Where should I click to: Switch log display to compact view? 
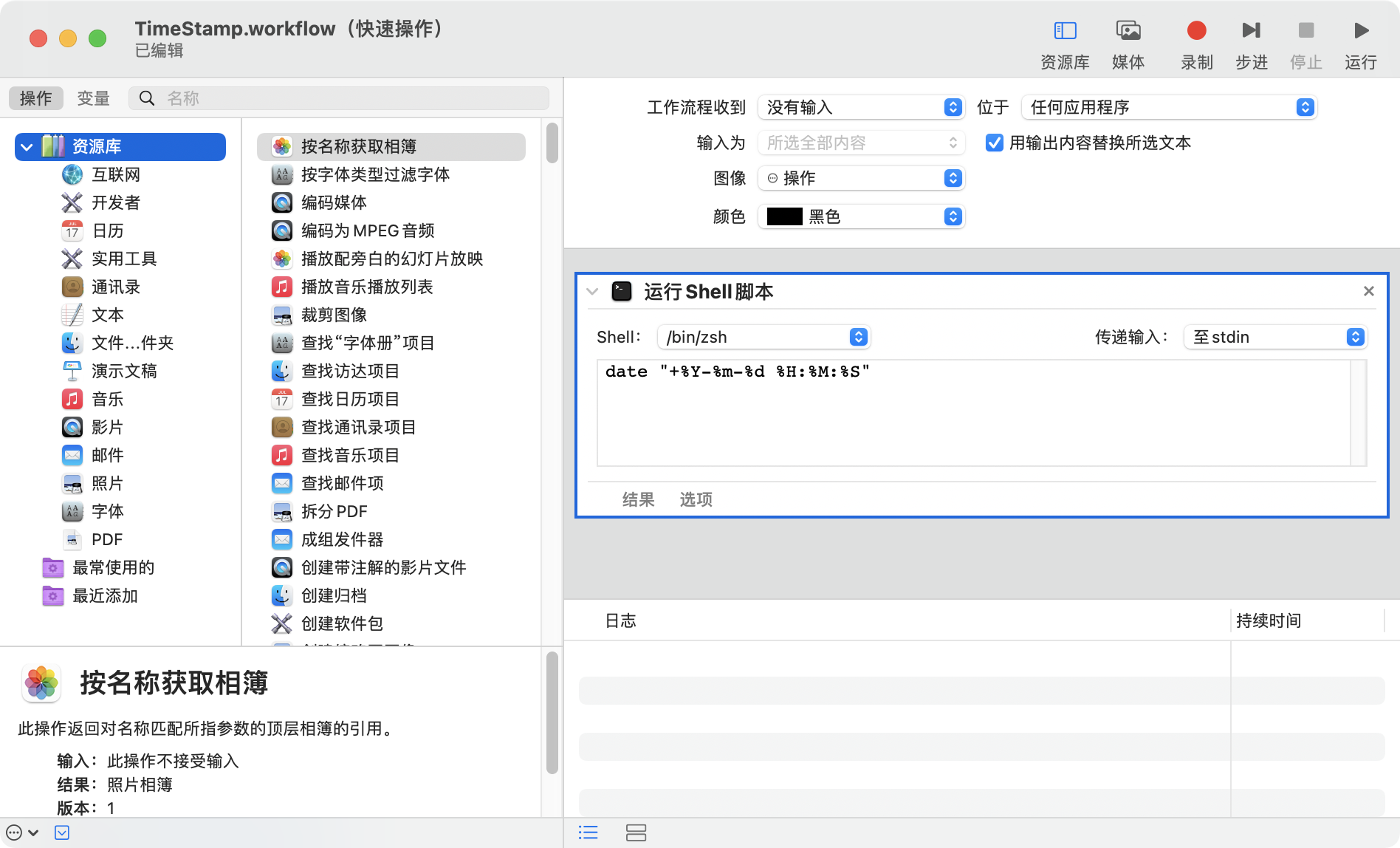tap(636, 832)
